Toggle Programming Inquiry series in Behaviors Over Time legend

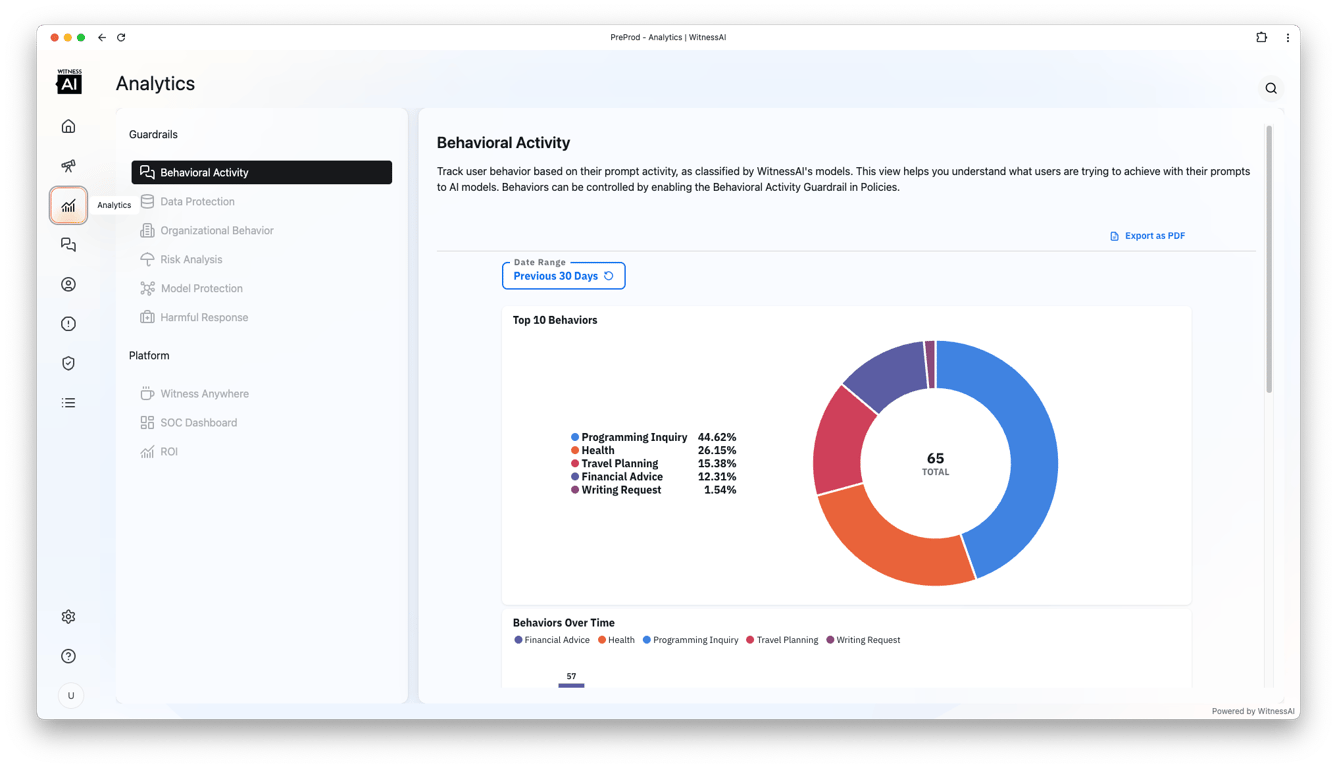(x=691, y=640)
